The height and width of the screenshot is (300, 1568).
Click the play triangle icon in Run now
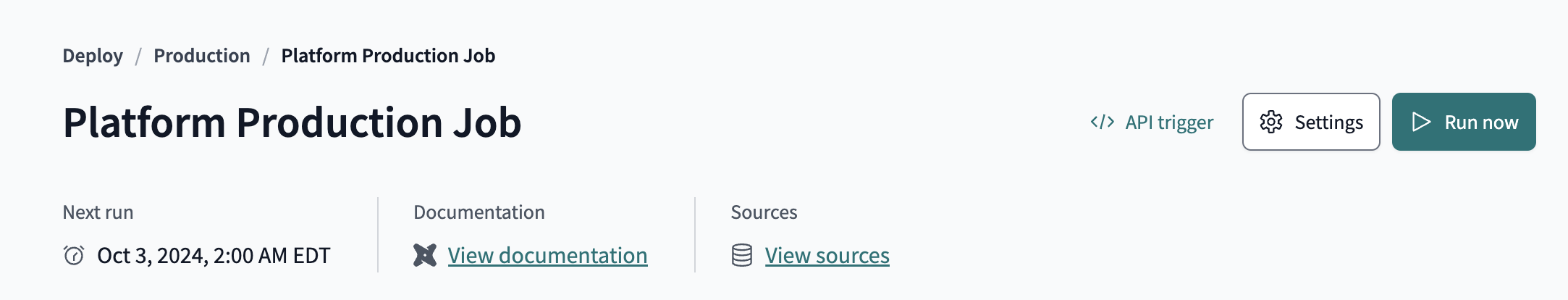[x=1421, y=122]
